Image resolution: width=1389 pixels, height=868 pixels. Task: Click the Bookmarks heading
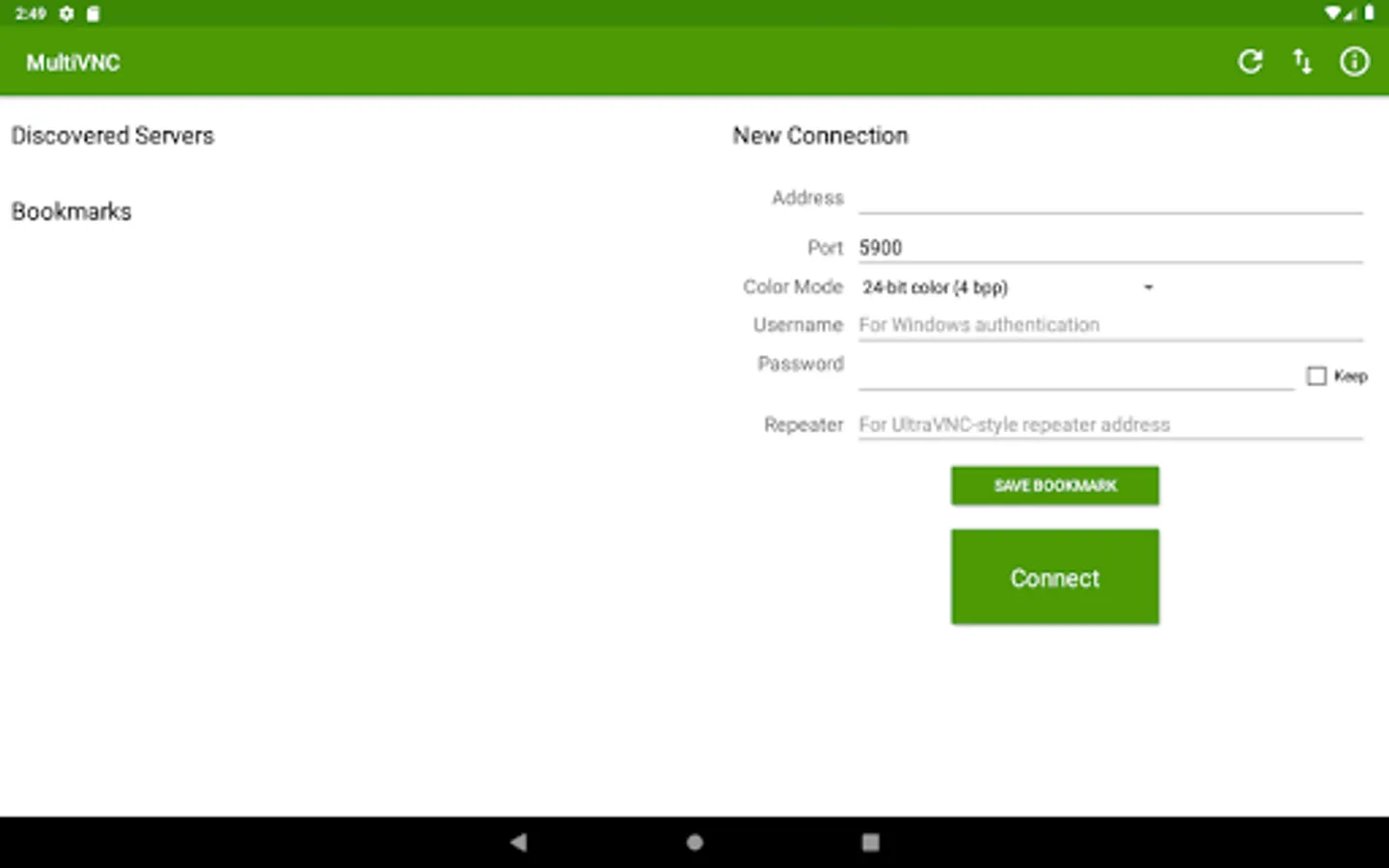(x=71, y=211)
